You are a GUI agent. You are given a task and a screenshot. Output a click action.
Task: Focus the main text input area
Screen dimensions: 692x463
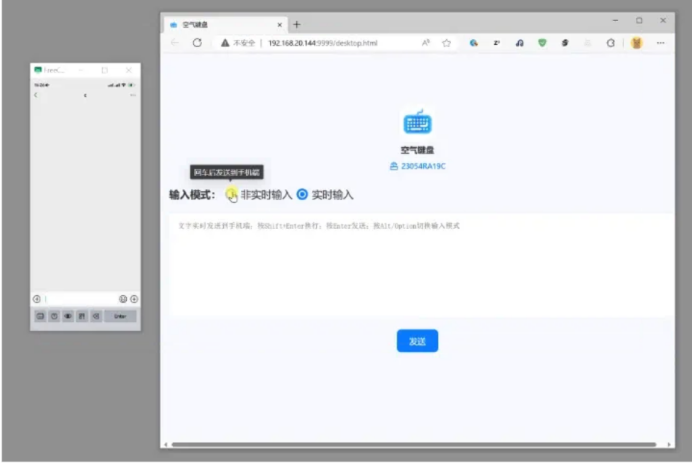click(x=421, y=265)
